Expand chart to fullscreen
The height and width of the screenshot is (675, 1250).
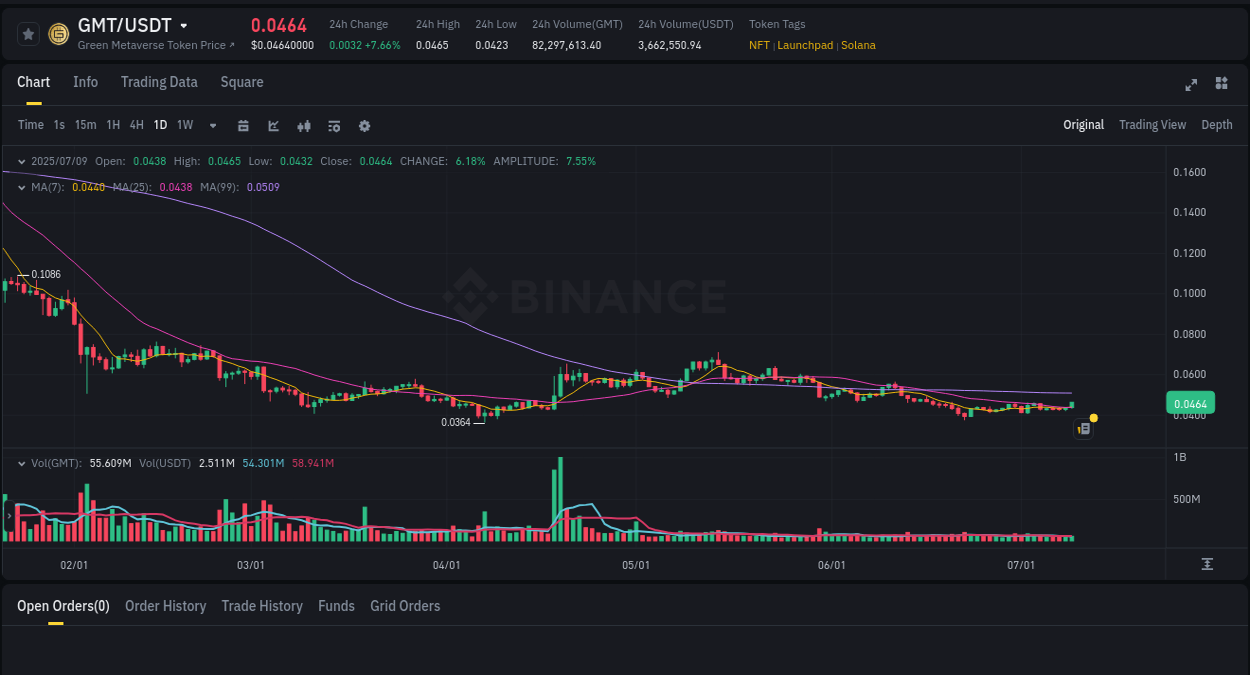click(x=1190, y=85)
